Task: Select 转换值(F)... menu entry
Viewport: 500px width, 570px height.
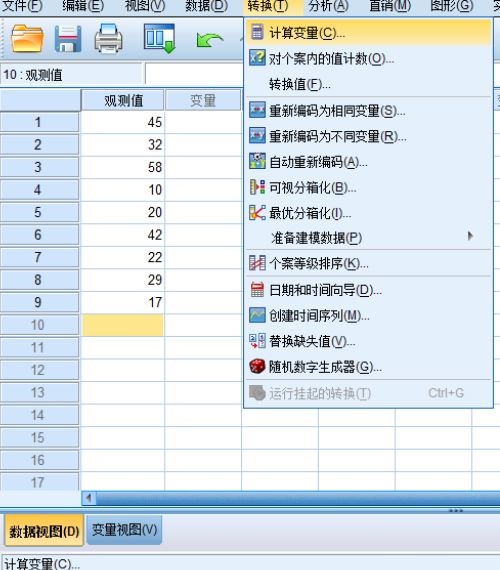Action: (x=369, y=84)
